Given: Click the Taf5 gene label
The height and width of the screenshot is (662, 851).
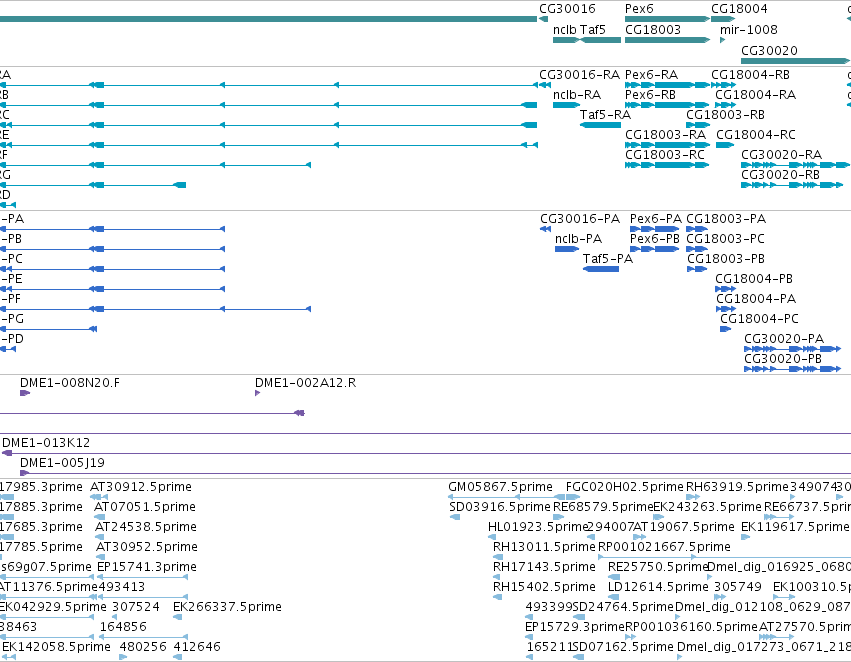Looking at the screenshot, I should click(x=593, y=30).
